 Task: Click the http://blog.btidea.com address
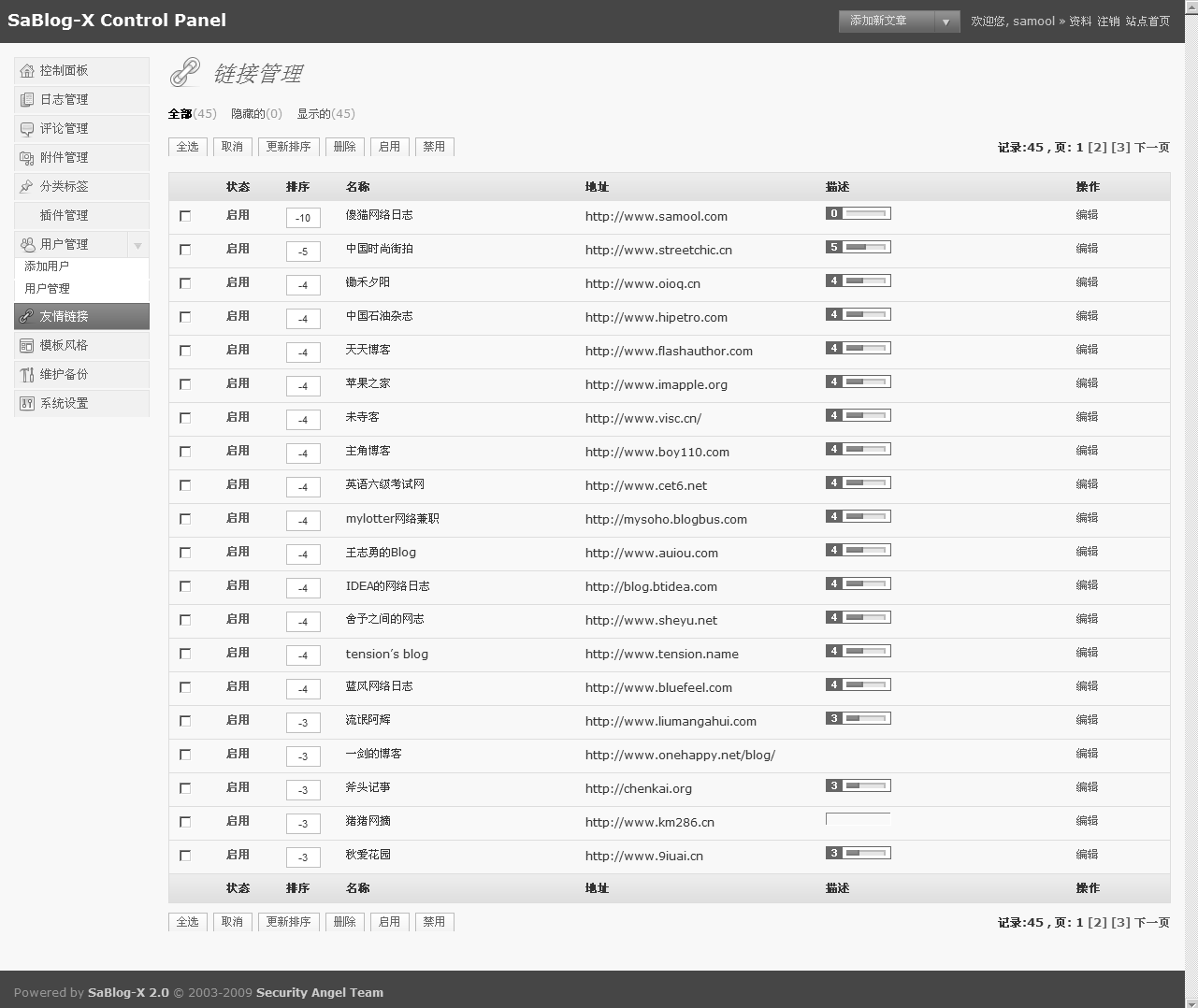tap(651, 587)
